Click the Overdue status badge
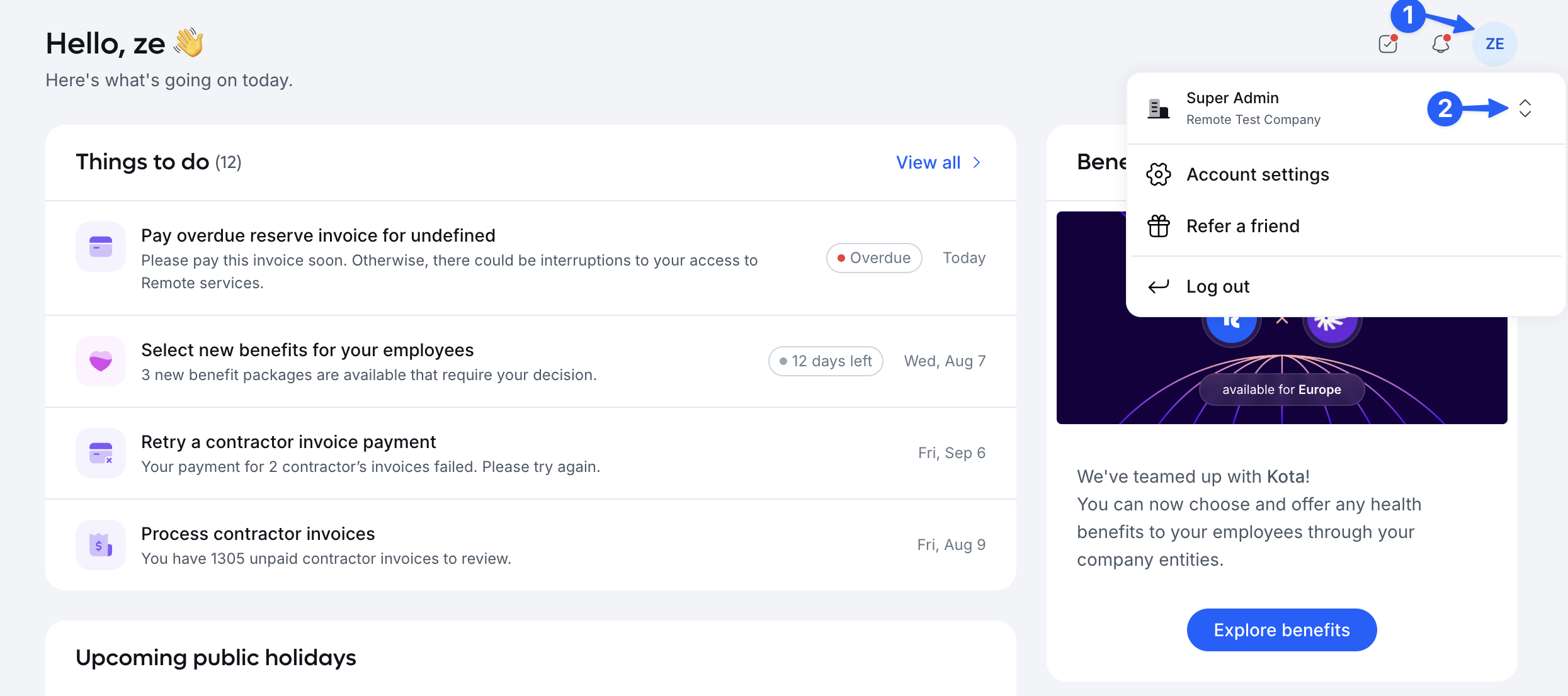This screenshot has height=696, width=1568. coord(874,258)
